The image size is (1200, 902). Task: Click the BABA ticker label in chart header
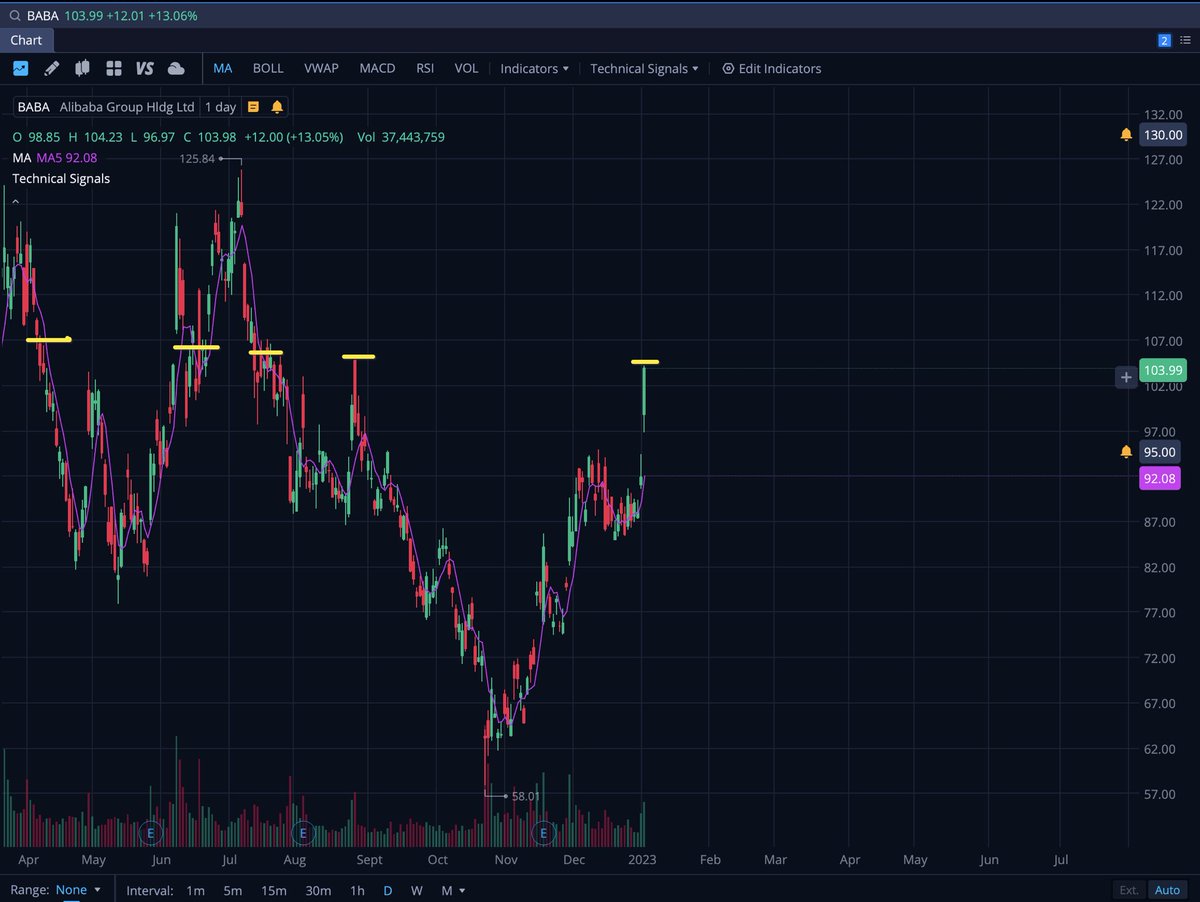pyautogui.click(x=34, y=106)
